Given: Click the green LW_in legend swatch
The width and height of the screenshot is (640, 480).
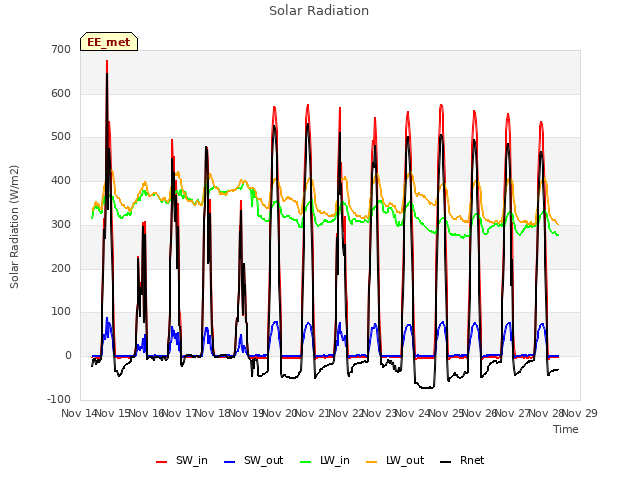Looking at the screenshot, I should pos(306,462).
